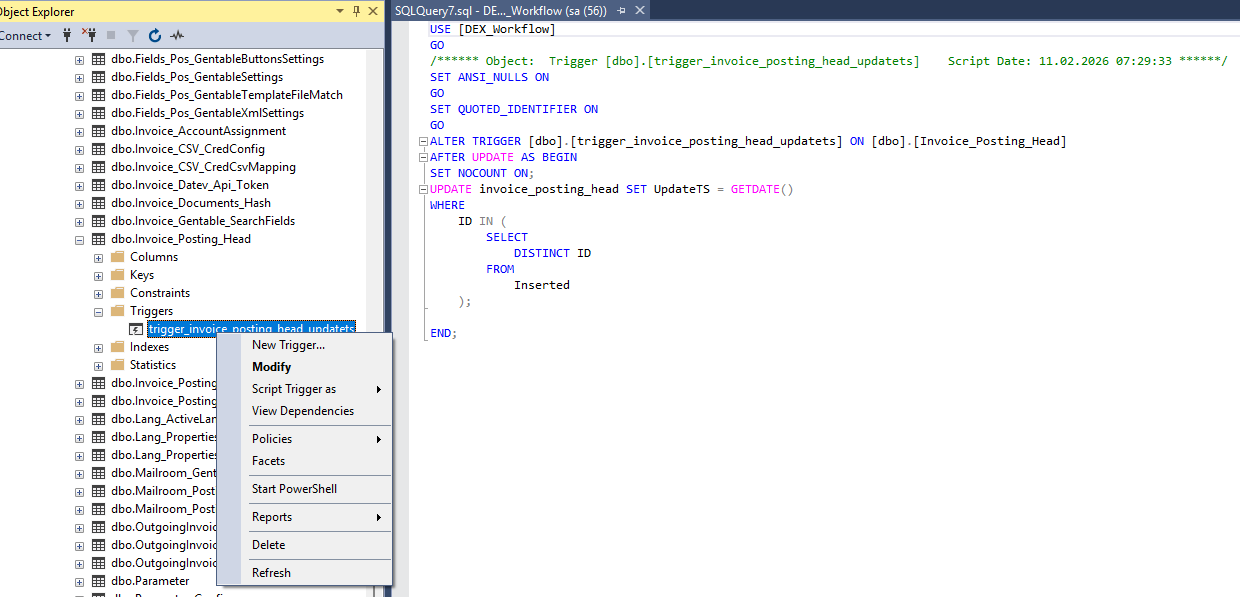
Task: Open Activity Monitor via the pulse icon
Action: [177, 36]
